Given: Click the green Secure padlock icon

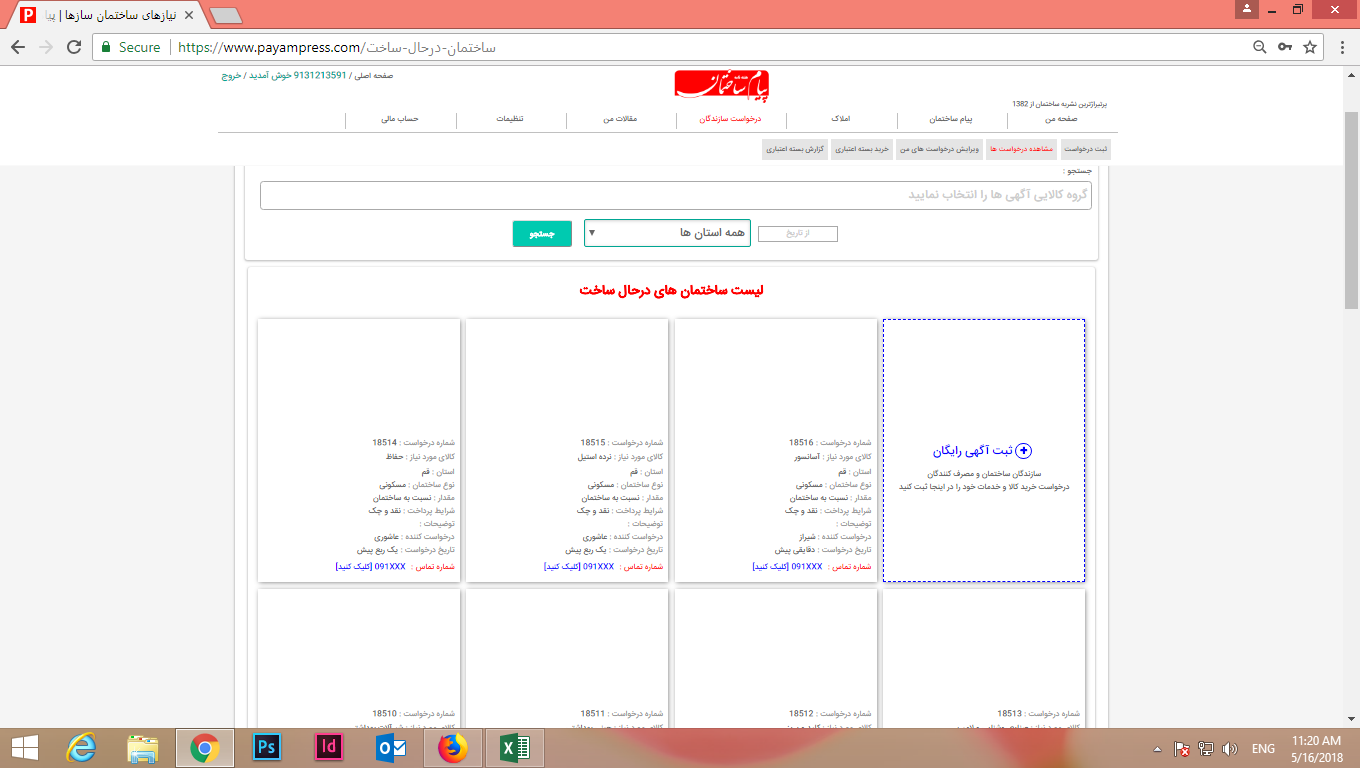Looking at the screenshot, I should click(106, 47).
